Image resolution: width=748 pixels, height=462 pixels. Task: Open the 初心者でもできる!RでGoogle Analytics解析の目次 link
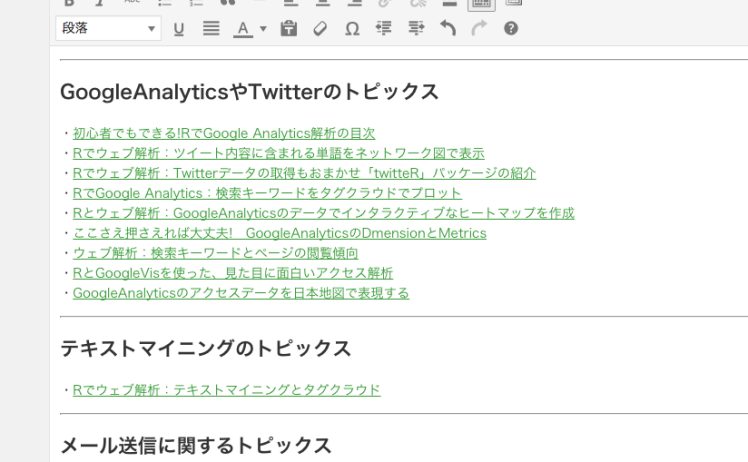pyautogui.click(x=224, y=133)
